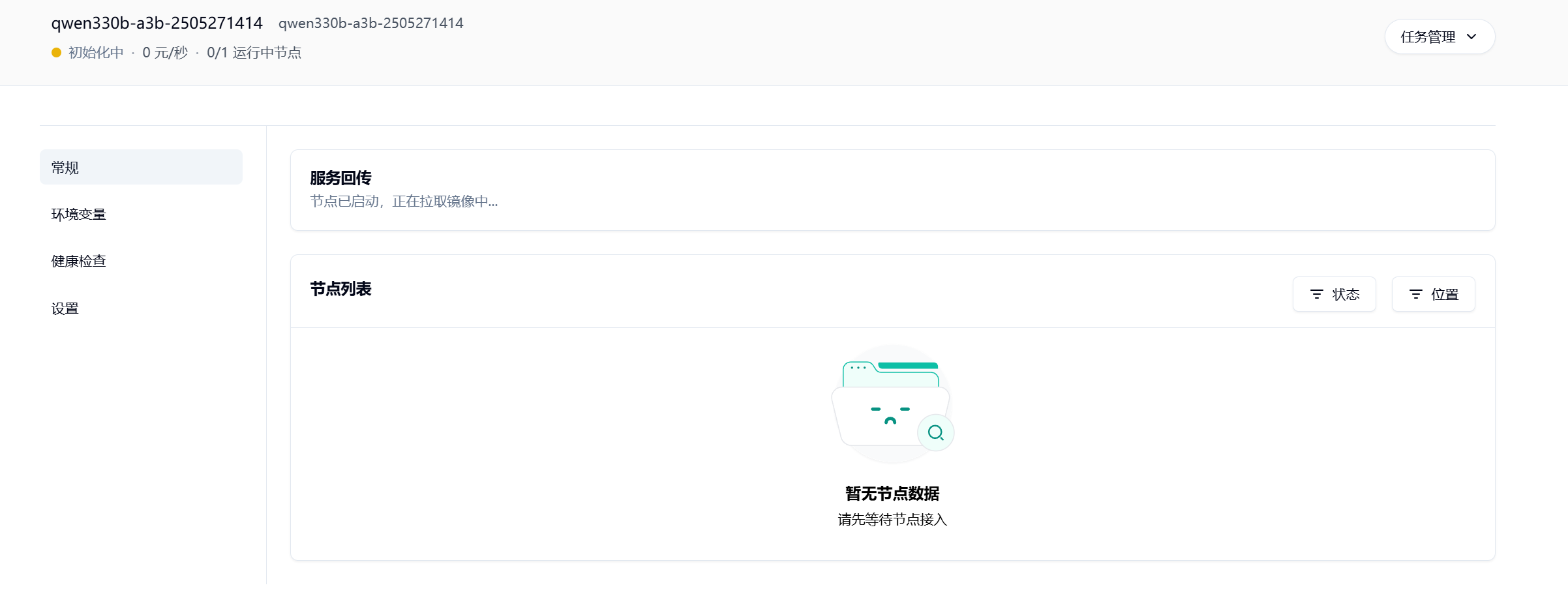1568x611 pixels.
Task: Click the bold qwen330b-a3b-2505271414 service title
Action: tap(157, 23)
